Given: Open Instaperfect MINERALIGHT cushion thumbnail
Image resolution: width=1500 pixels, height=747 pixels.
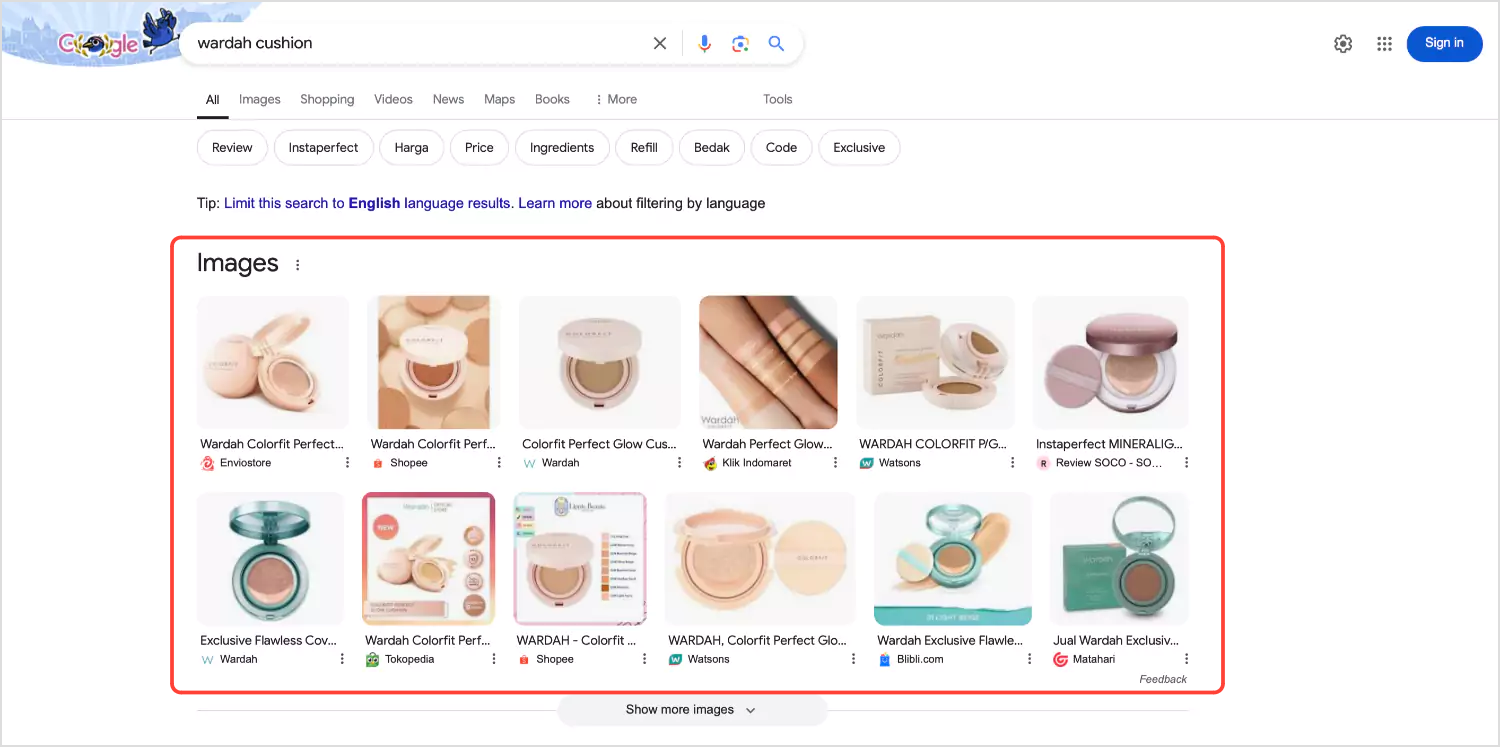Looking at the screenshot, I should (x=1110, y=362).
